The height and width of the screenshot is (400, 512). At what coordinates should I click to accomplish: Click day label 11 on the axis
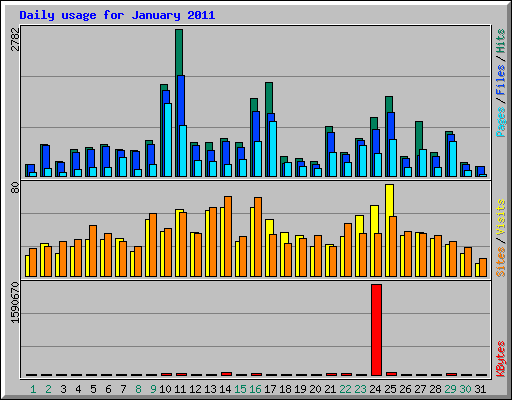click(180, 389)
